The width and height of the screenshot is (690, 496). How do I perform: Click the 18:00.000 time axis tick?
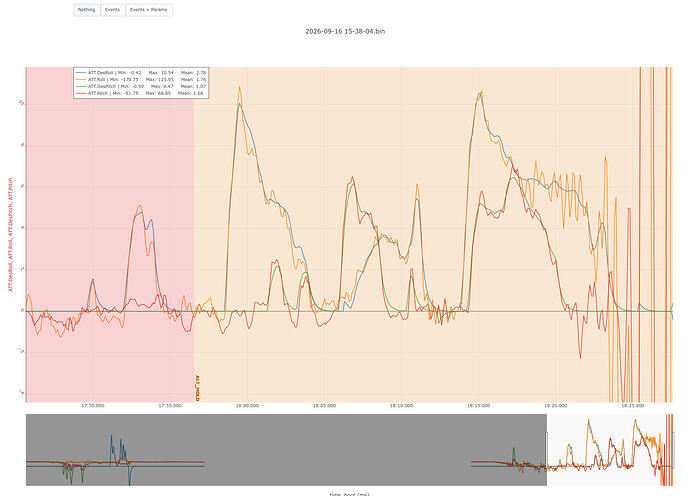click(247, 406)
